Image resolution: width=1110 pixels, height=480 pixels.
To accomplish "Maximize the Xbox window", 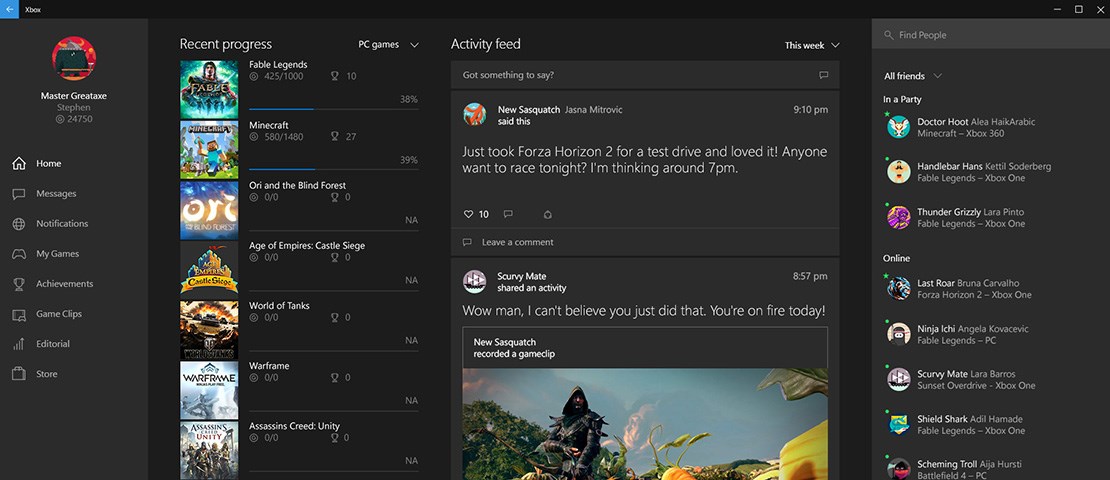I will tap(1078, 9).
